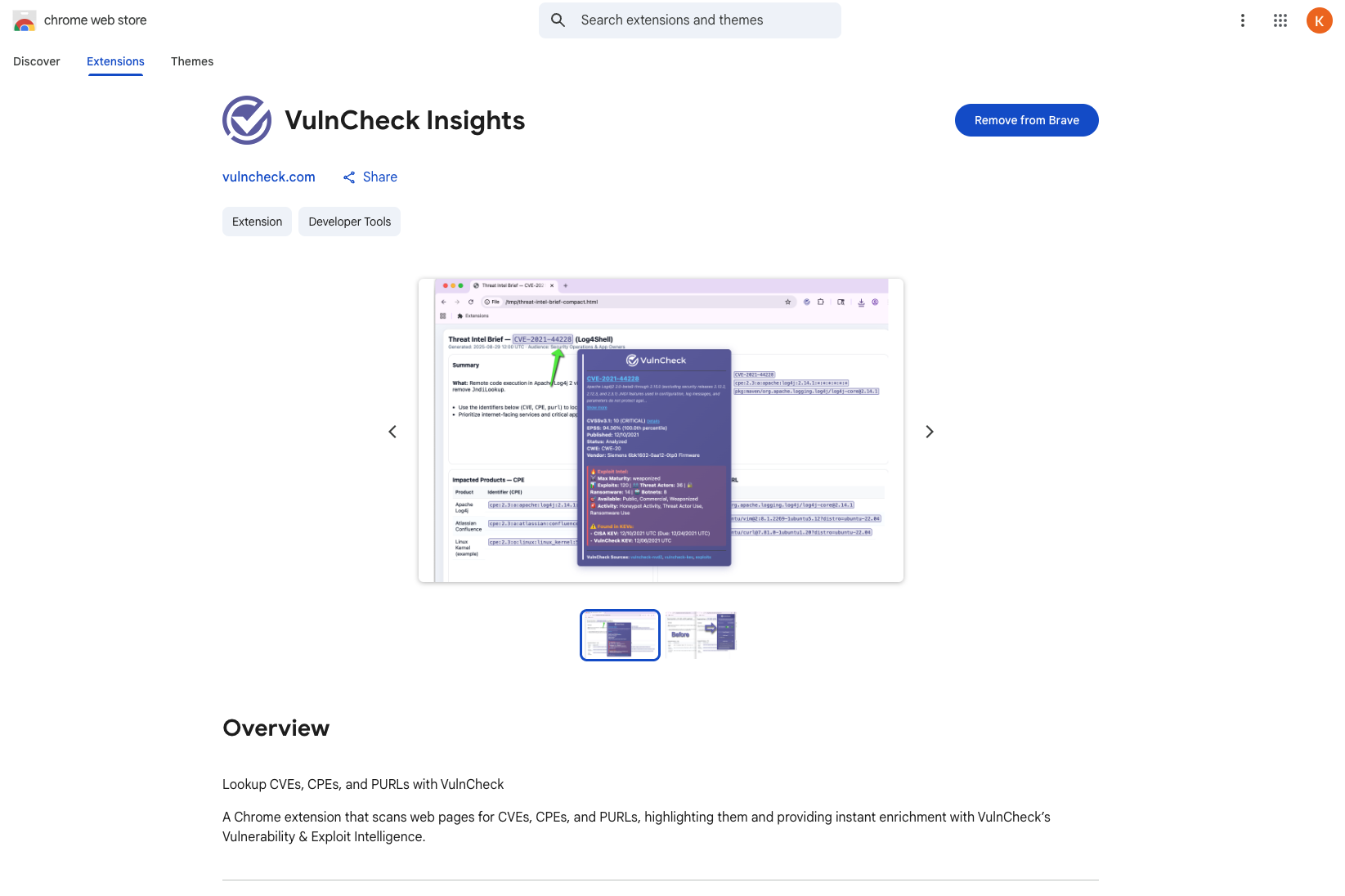Screen dimensions: 1345x896
Task: Click the account avatar with letter K
Action: click(x=1319, y=20)
